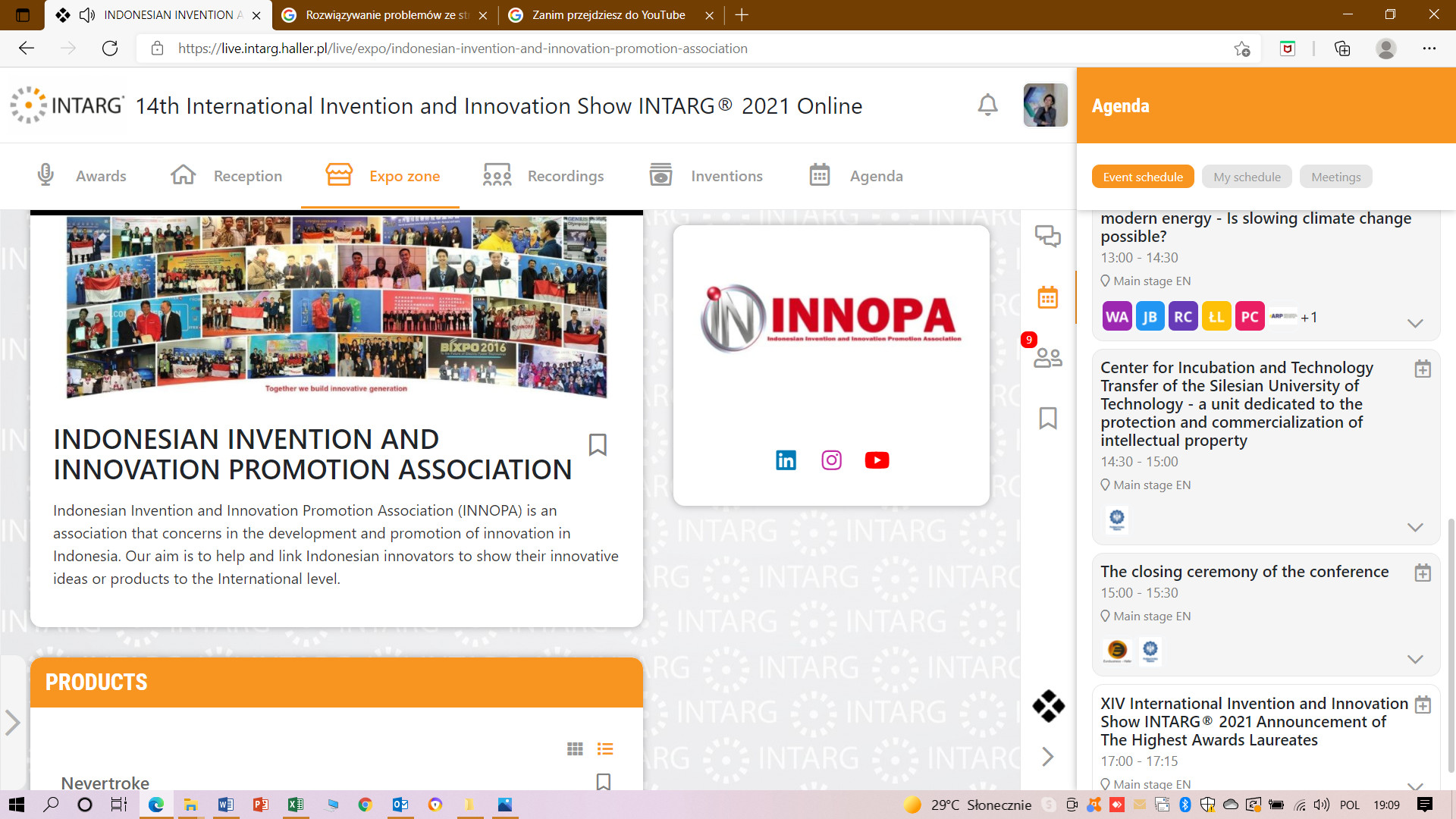Collapse the right sidebar with arrow
Screen dimensions: 1456x819
click(x=1048, y=757)
